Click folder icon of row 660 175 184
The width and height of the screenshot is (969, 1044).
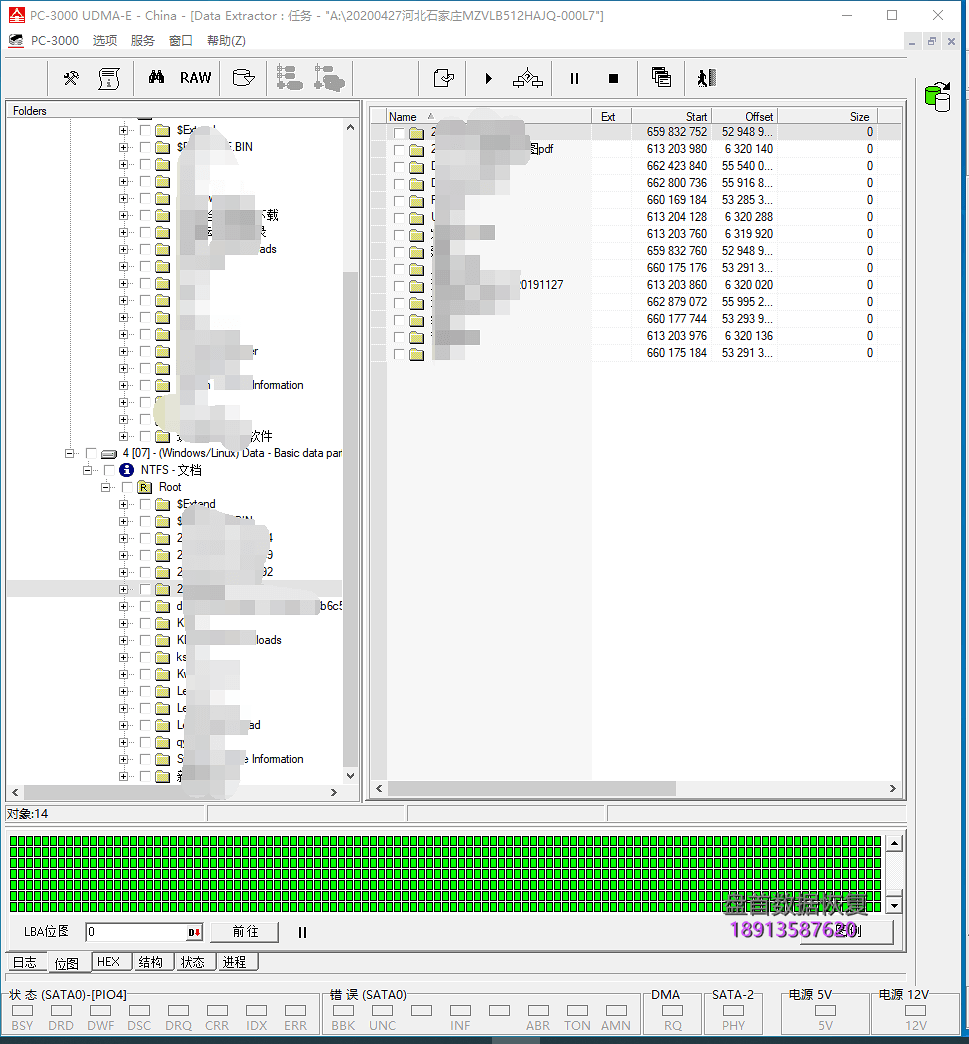pos(416,354)
